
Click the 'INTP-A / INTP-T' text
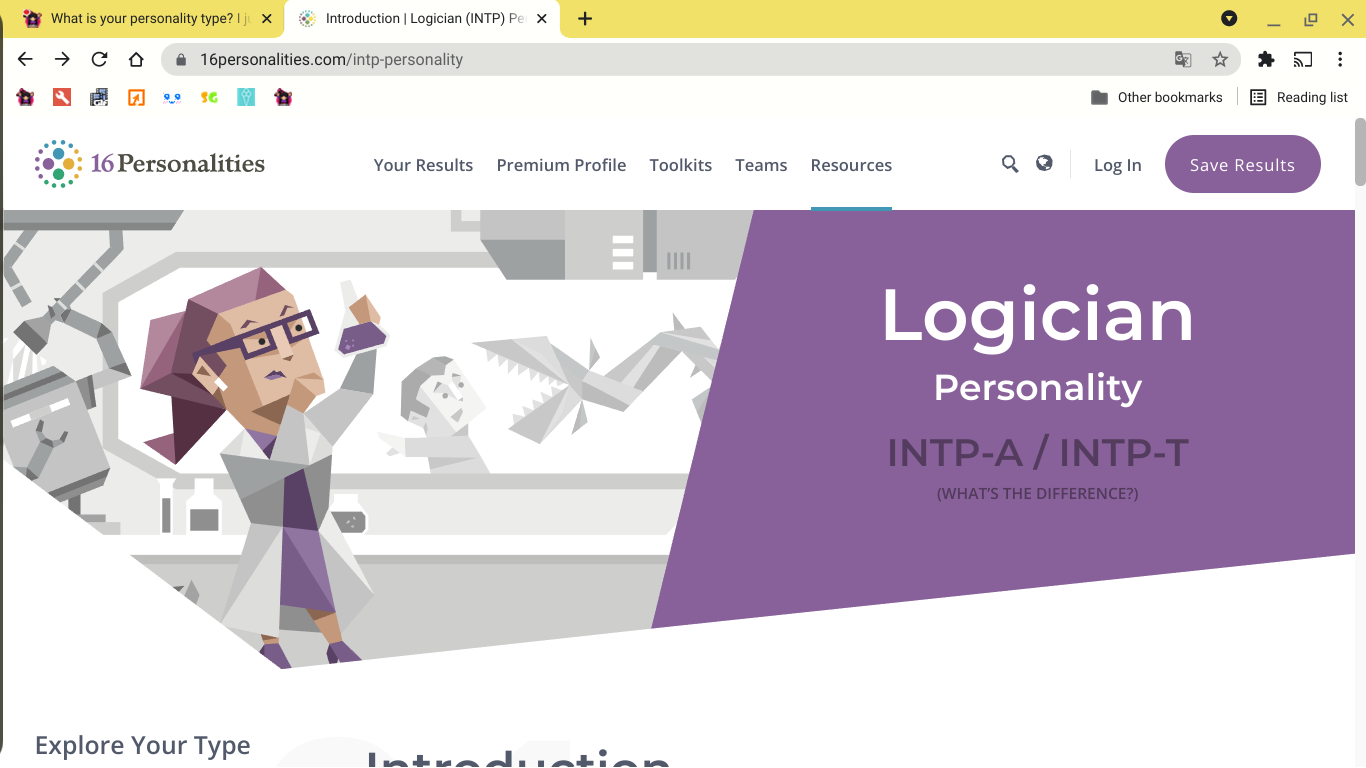(x=1037, y=453)
